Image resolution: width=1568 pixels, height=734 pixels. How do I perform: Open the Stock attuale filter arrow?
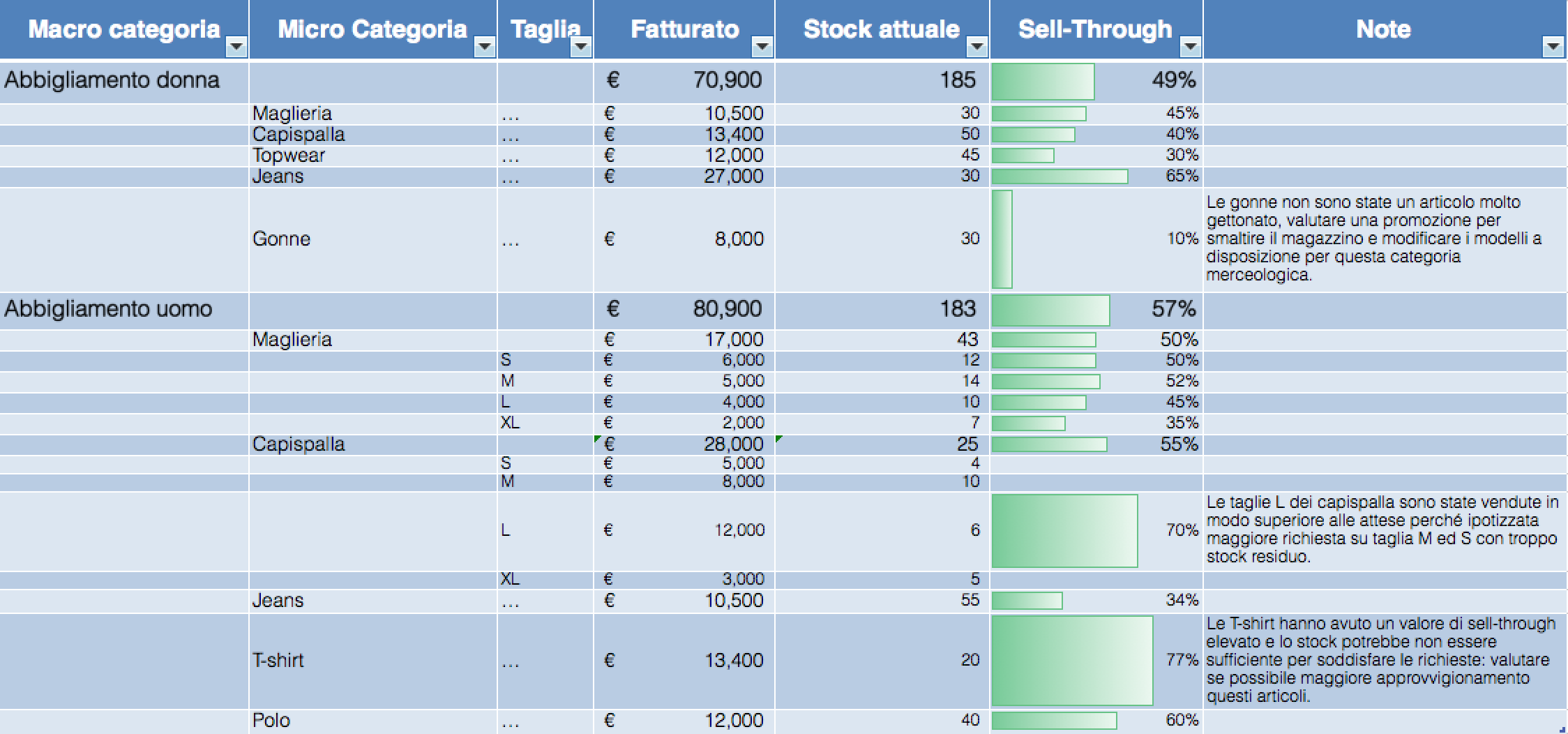[x=976, y=47]
